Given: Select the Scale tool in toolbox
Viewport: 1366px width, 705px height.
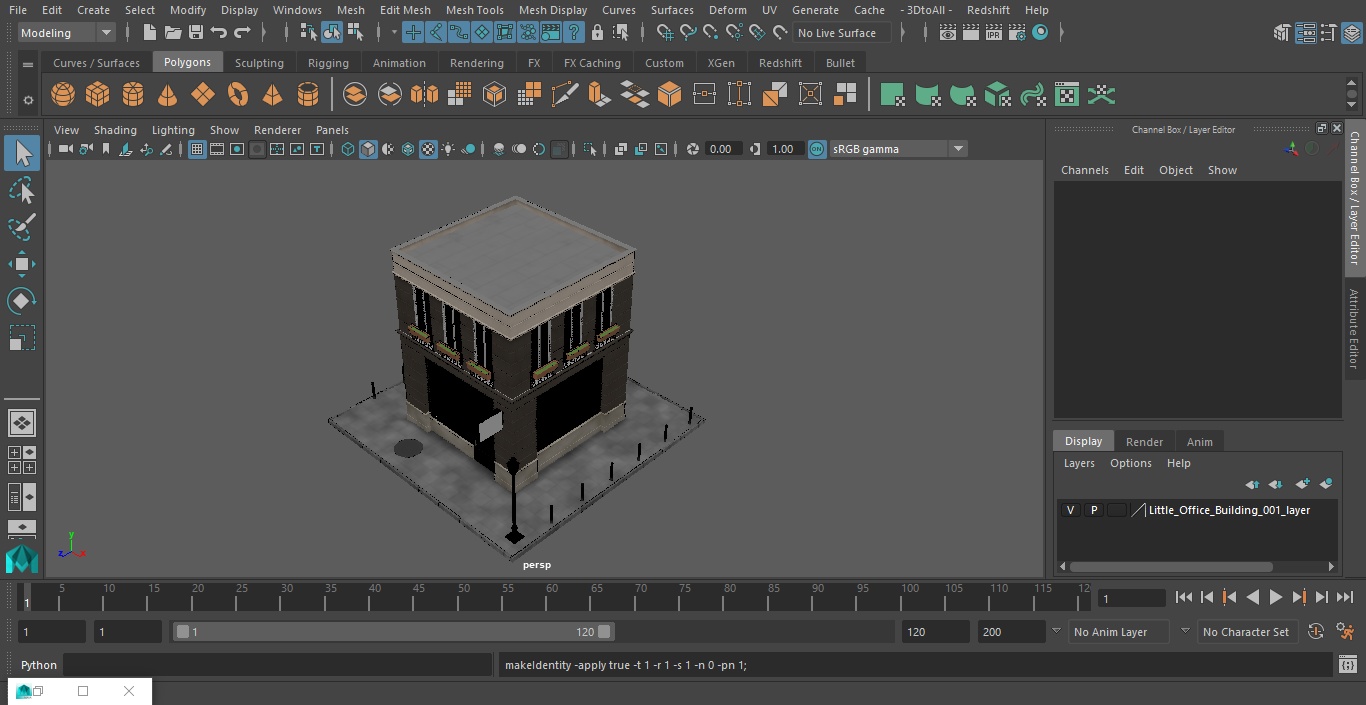Looking at the screenshot, I should click(x=22, y=338).
